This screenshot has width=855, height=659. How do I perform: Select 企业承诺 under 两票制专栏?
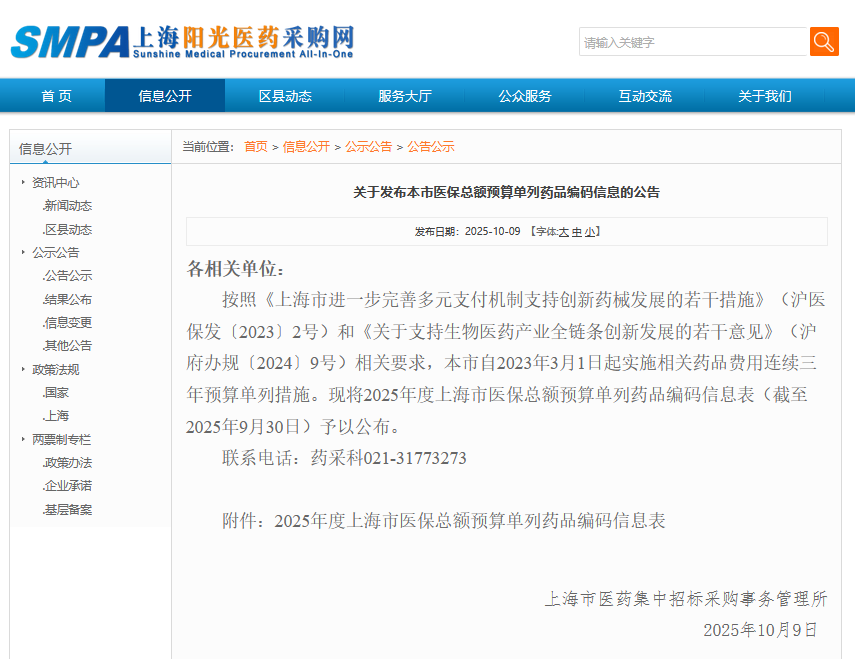tap(68, 486)
